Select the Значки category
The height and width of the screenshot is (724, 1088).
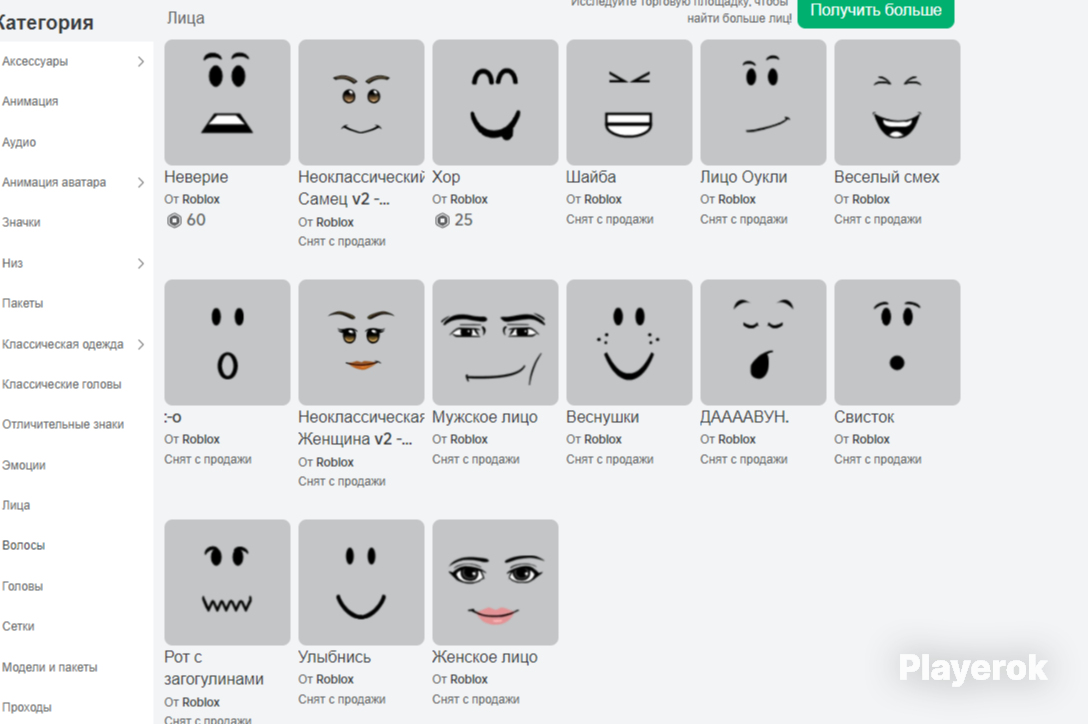click(21, 223)
